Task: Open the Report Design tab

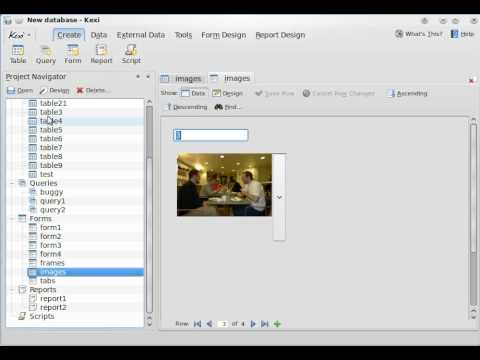Action: (x=280, y=35)
